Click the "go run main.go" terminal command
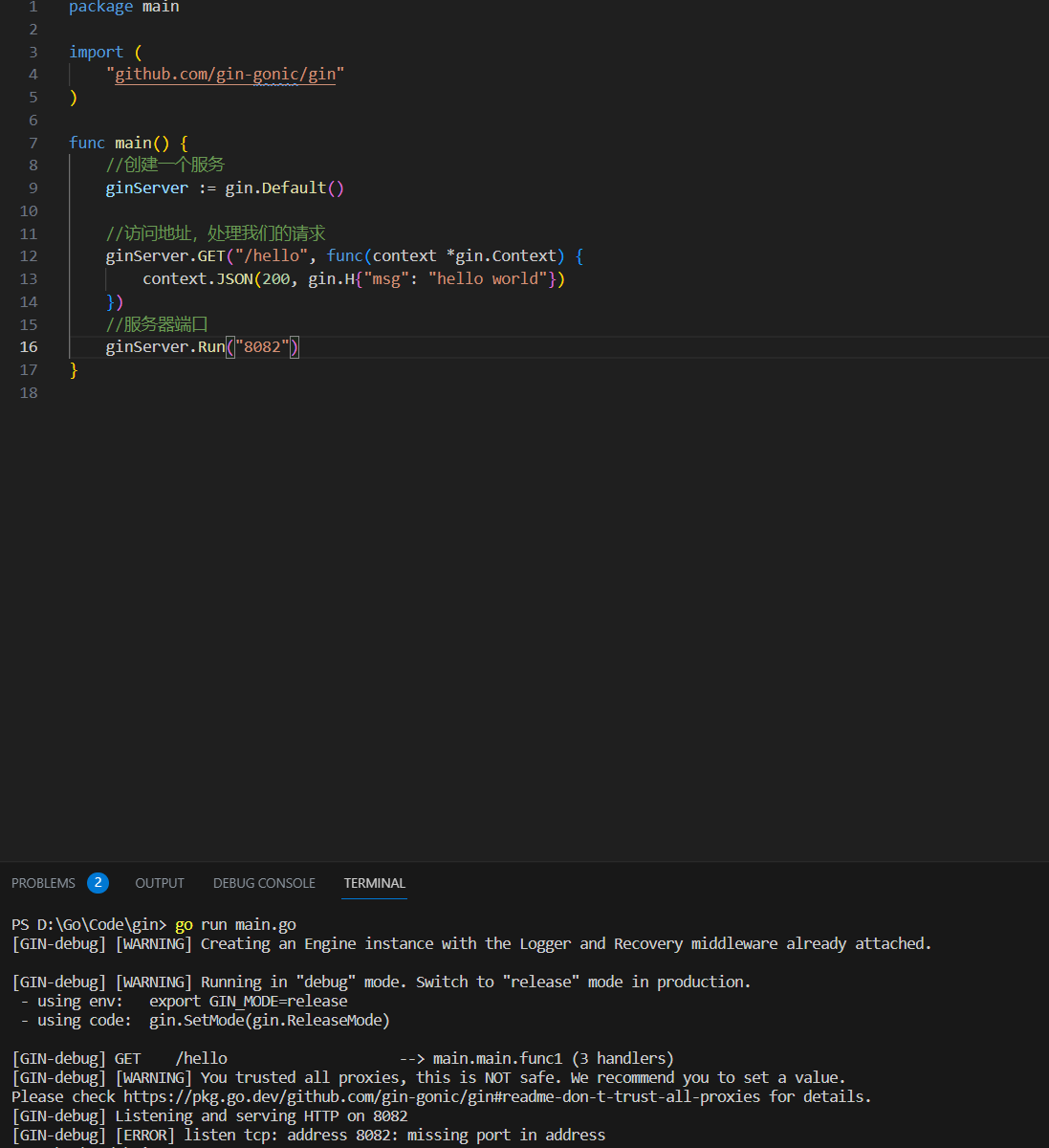The width and height of the screenshot is (1049, 1148). click(x=236, y=924)
